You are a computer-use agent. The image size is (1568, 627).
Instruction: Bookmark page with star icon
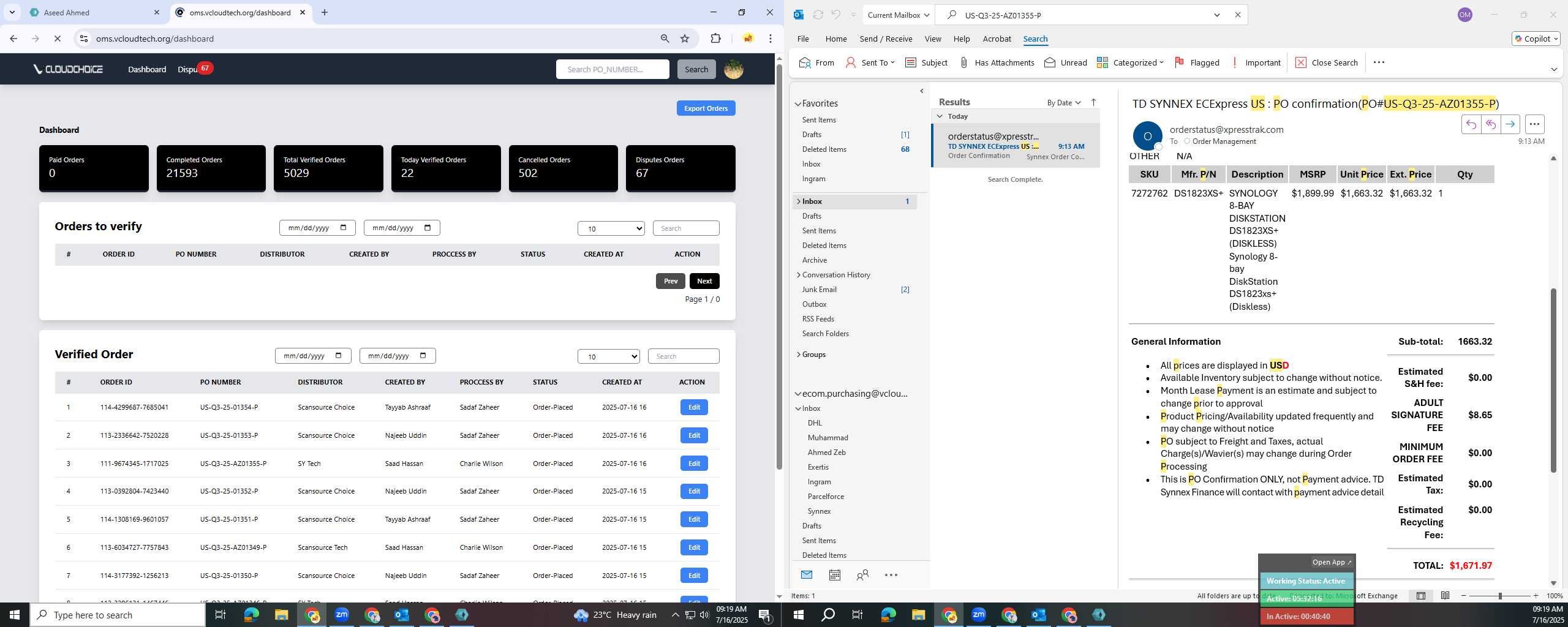point(685,39)
